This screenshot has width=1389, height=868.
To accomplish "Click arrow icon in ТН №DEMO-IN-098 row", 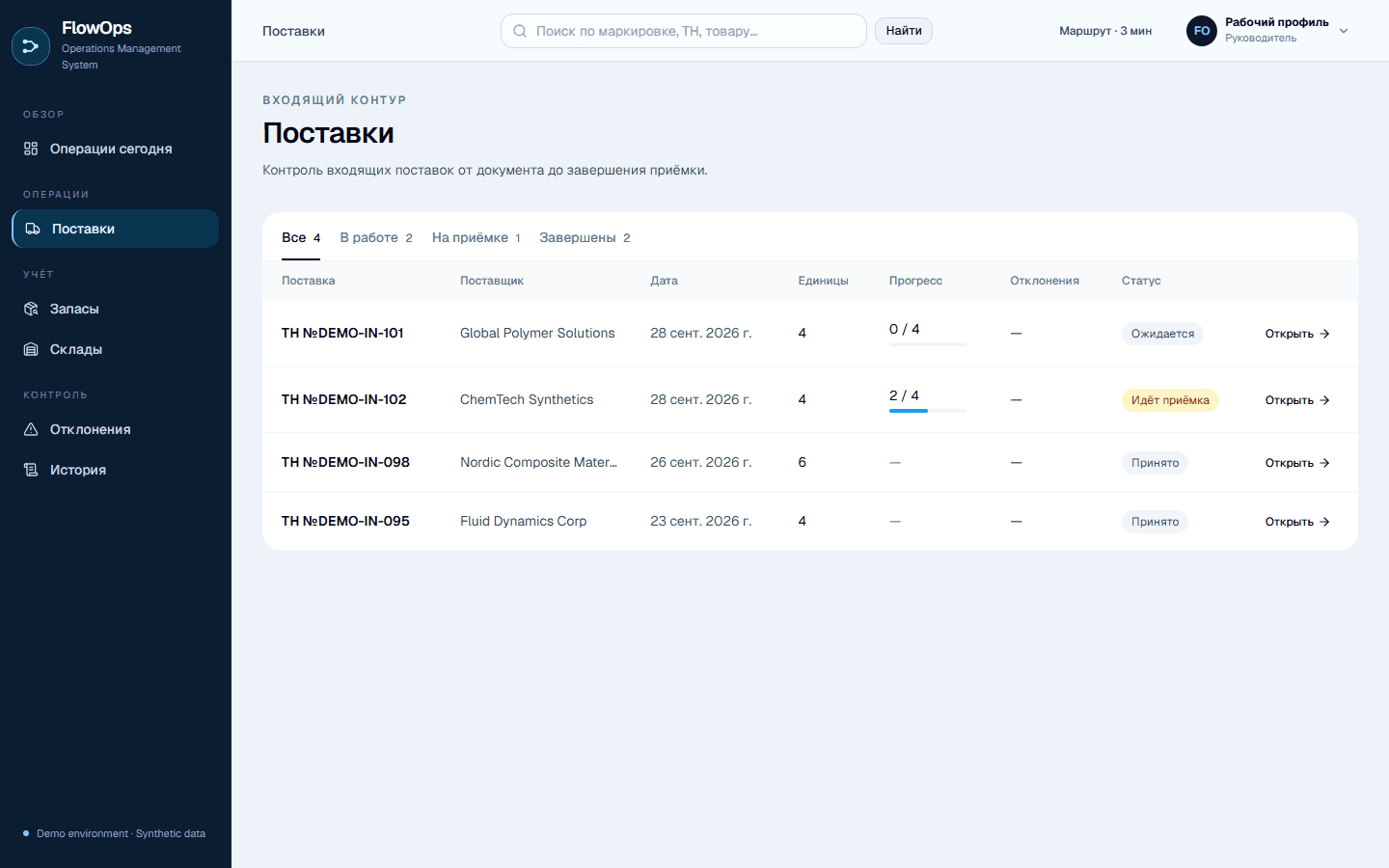I will (1324, 463).
